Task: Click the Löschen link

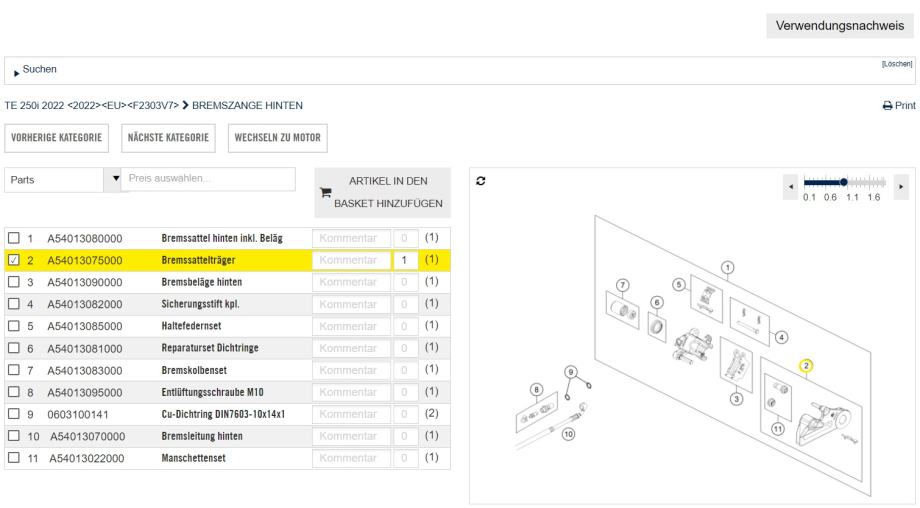Action: click(897, 63)
